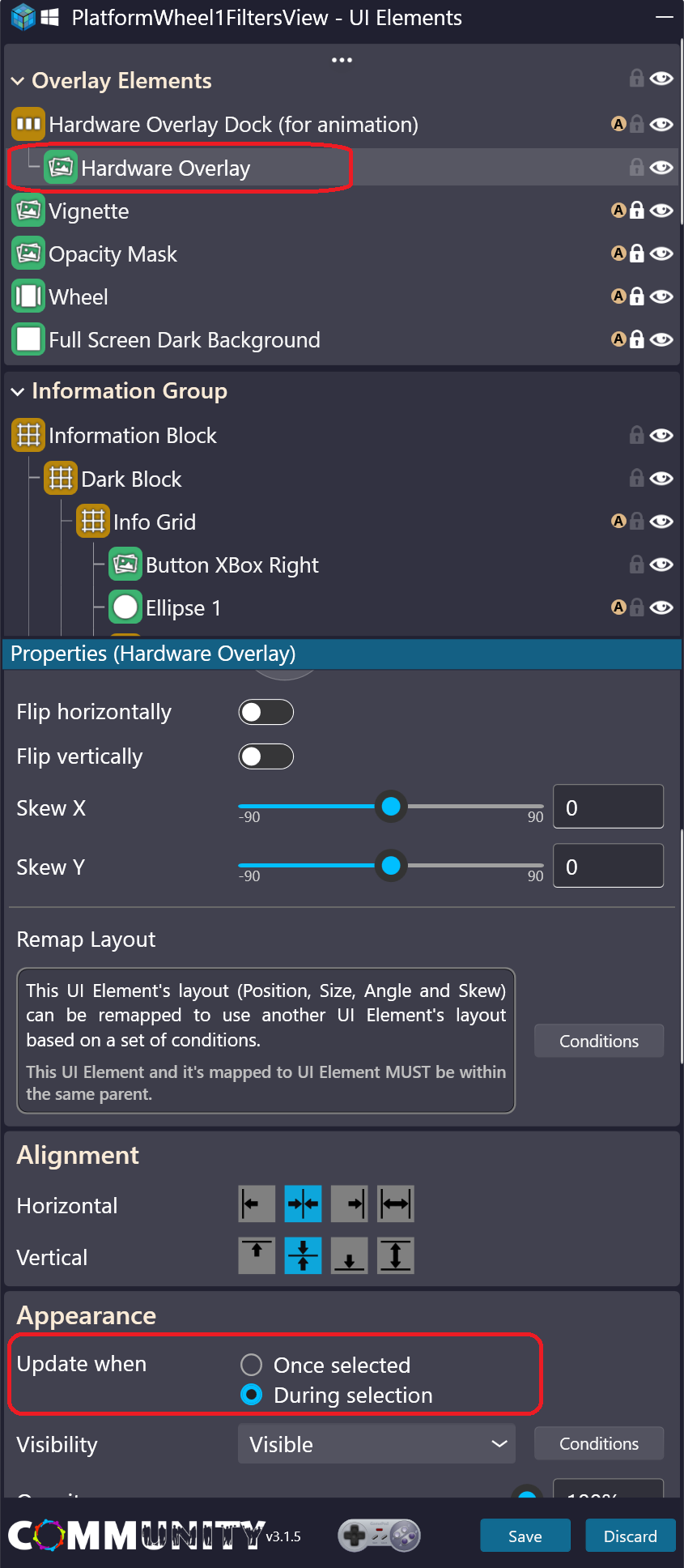Viewport: 684px width, 1568px height.
Task: Click the gamepad controller icon
Action: (379, 1535)
